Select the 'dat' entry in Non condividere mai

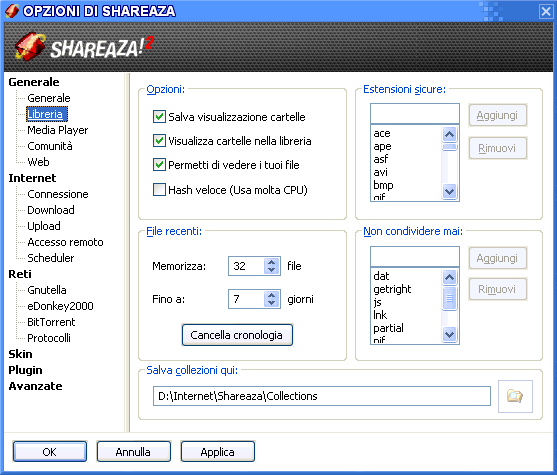pos(381,276)
